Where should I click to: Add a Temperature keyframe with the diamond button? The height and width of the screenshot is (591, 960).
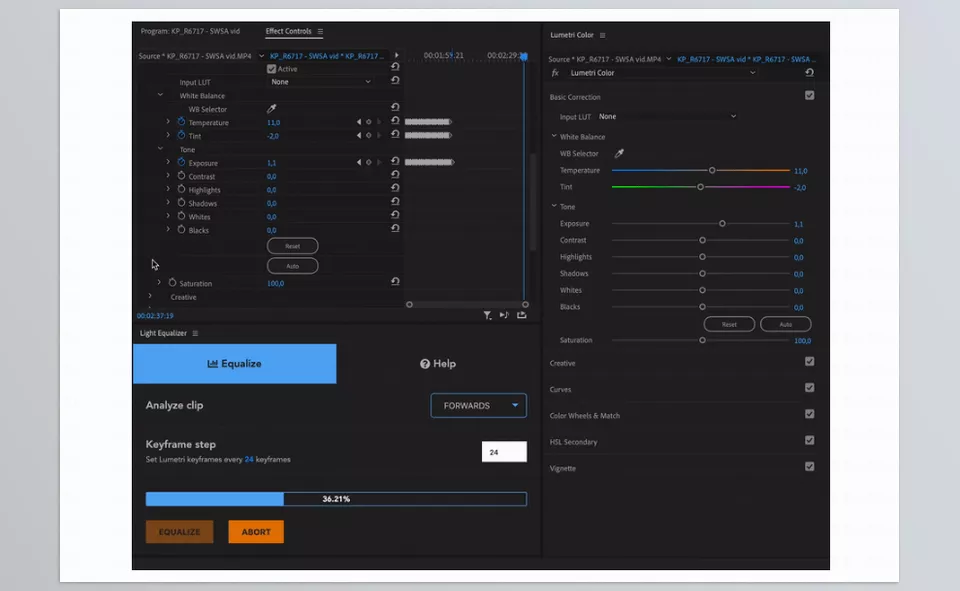click(x=369, y=122)
